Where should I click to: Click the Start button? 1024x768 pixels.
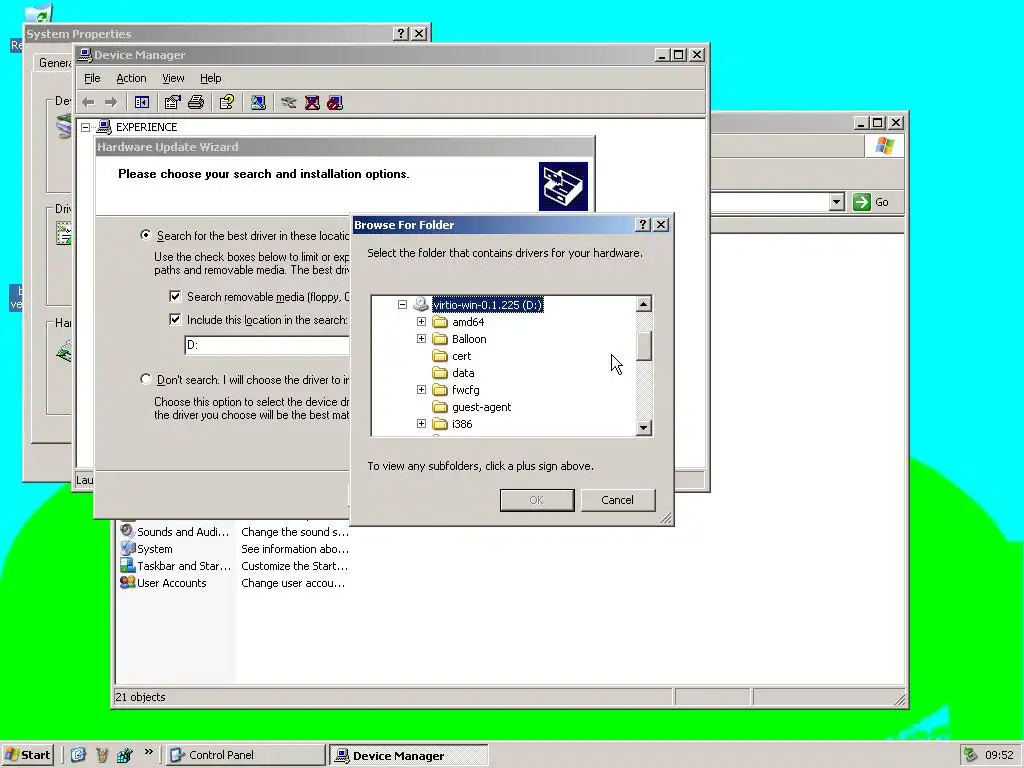click(27, 755)
